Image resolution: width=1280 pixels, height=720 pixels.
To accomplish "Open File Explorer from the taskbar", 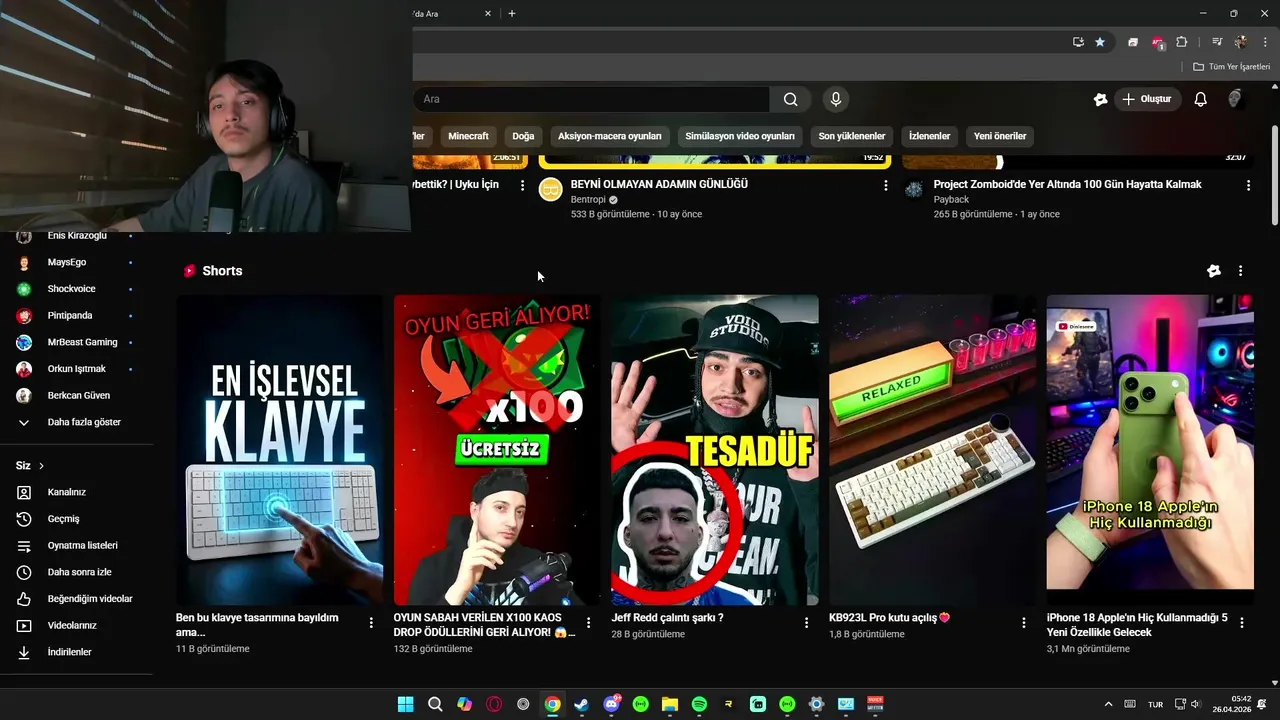I will coord(670,704).
